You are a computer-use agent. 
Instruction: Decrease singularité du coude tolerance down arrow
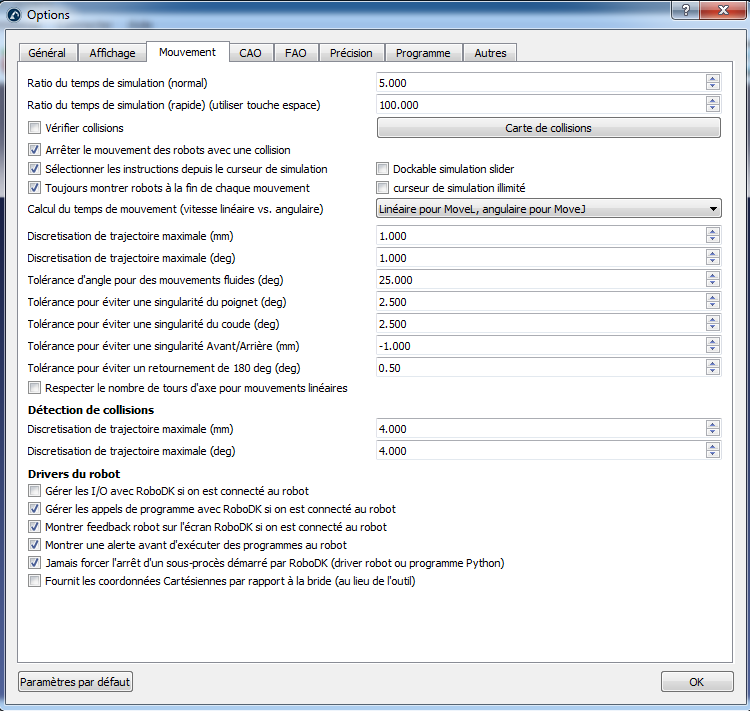coord(713,328)
